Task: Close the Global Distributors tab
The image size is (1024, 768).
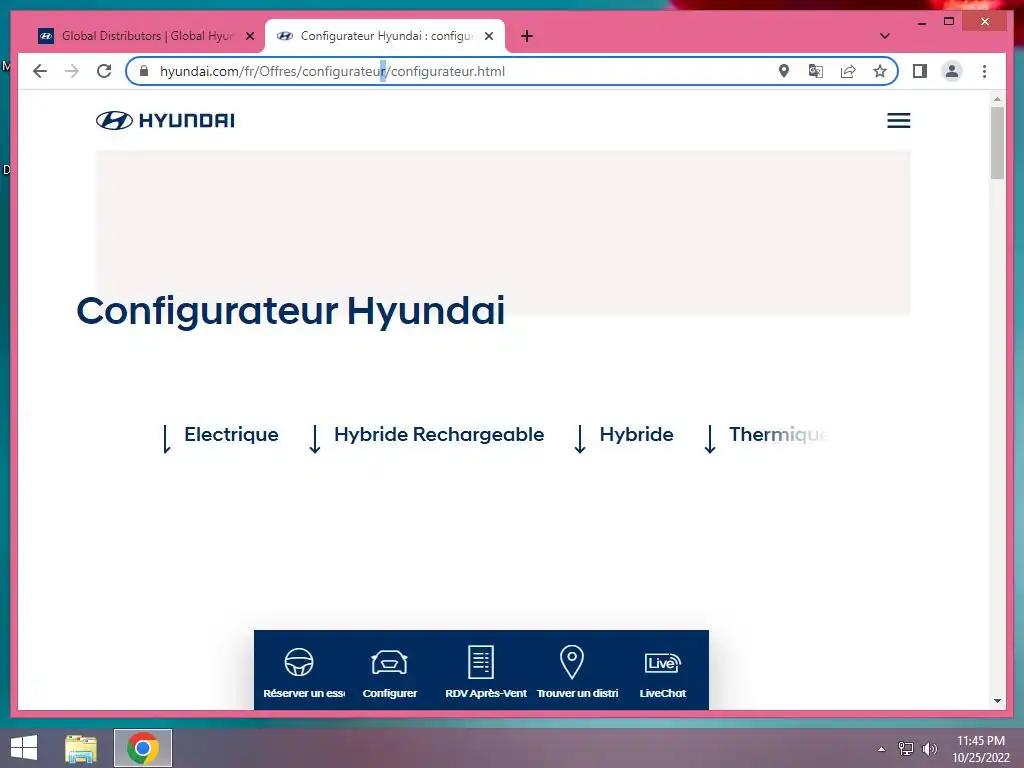Action: (x=249, y=36)
